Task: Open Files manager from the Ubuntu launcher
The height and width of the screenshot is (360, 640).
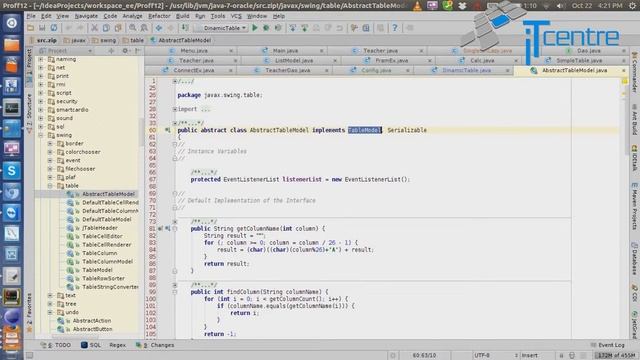Action: tap(11, 44)
